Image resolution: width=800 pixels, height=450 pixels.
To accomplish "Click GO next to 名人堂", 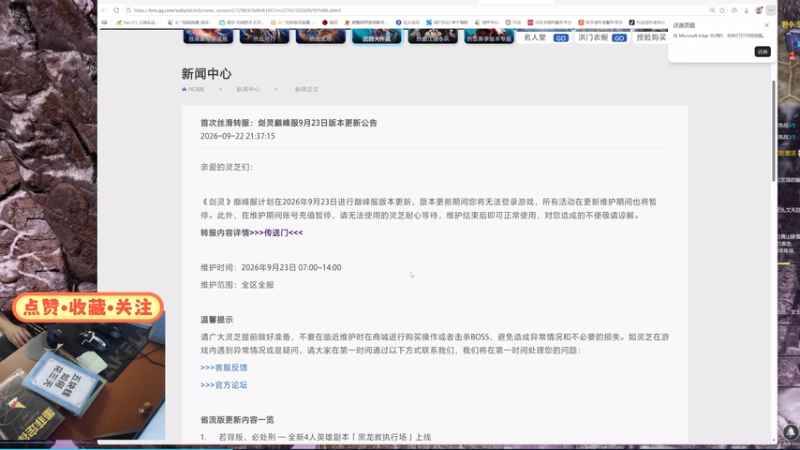I will point(561,38).
